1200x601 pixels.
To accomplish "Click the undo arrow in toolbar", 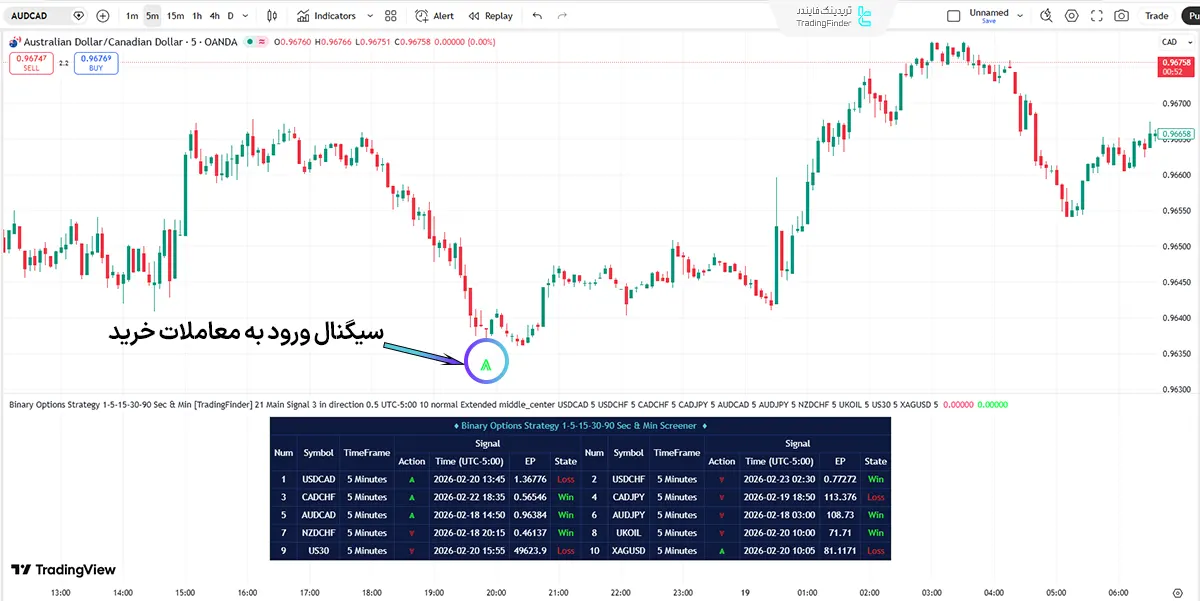I will (x=538, y=16).
